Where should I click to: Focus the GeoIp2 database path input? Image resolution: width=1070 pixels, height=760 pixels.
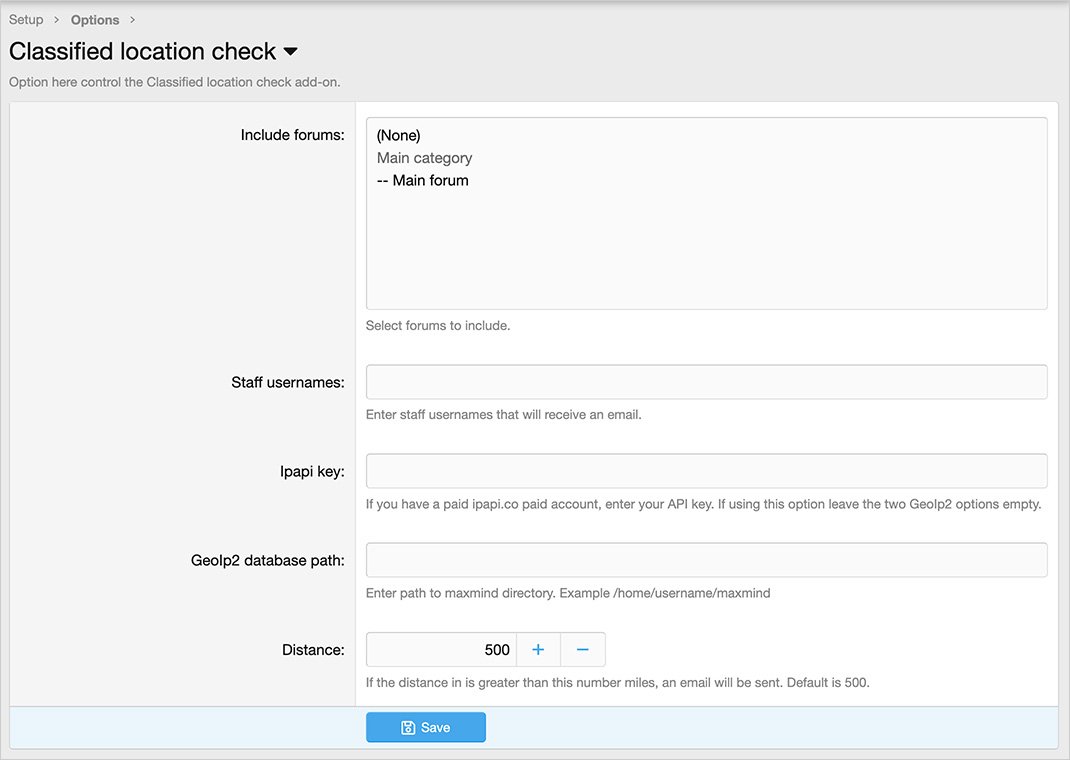[x=706, y=560]
